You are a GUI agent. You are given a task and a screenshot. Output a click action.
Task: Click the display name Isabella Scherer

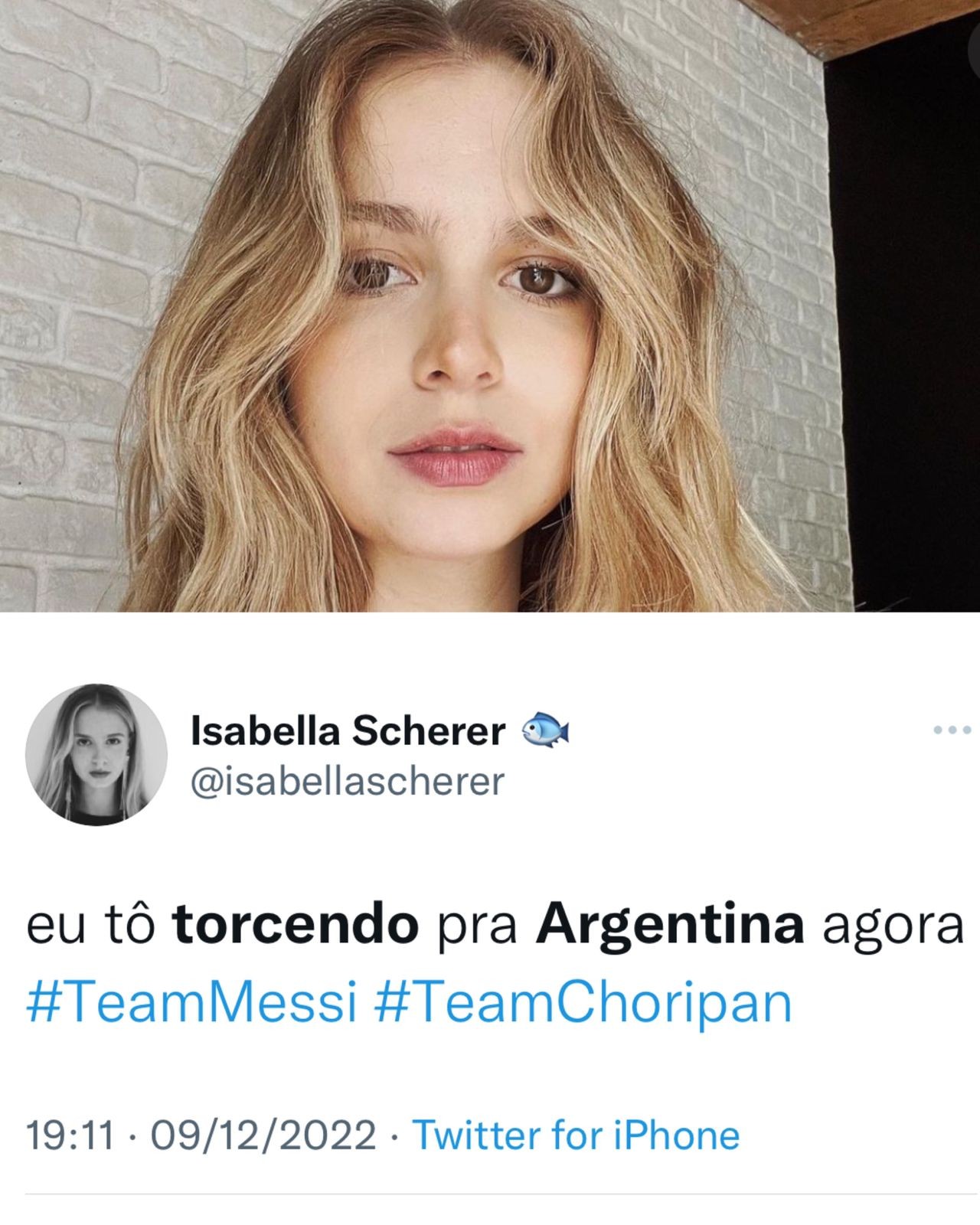(348, 730)
